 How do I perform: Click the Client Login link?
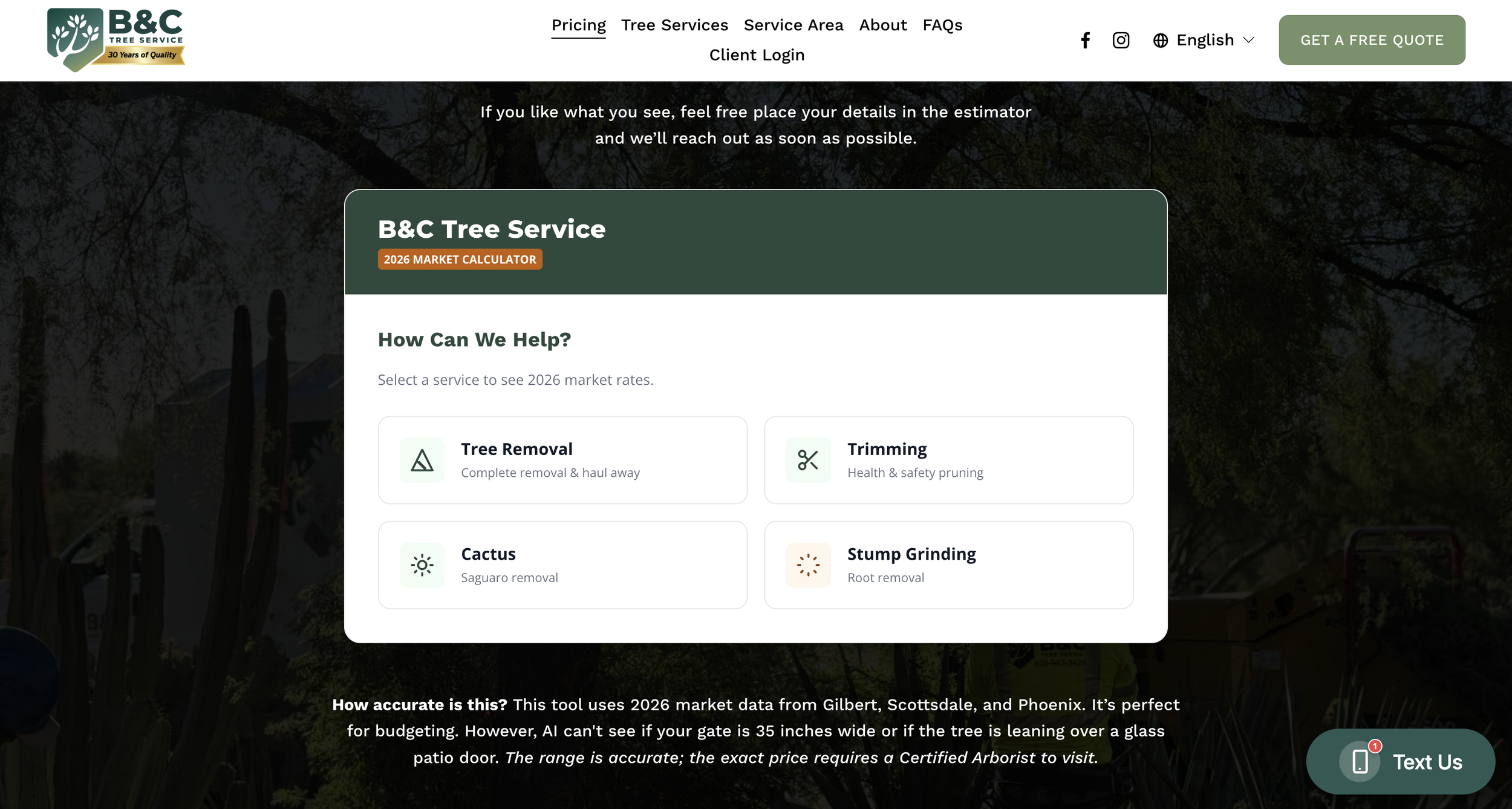coord(757,55)
